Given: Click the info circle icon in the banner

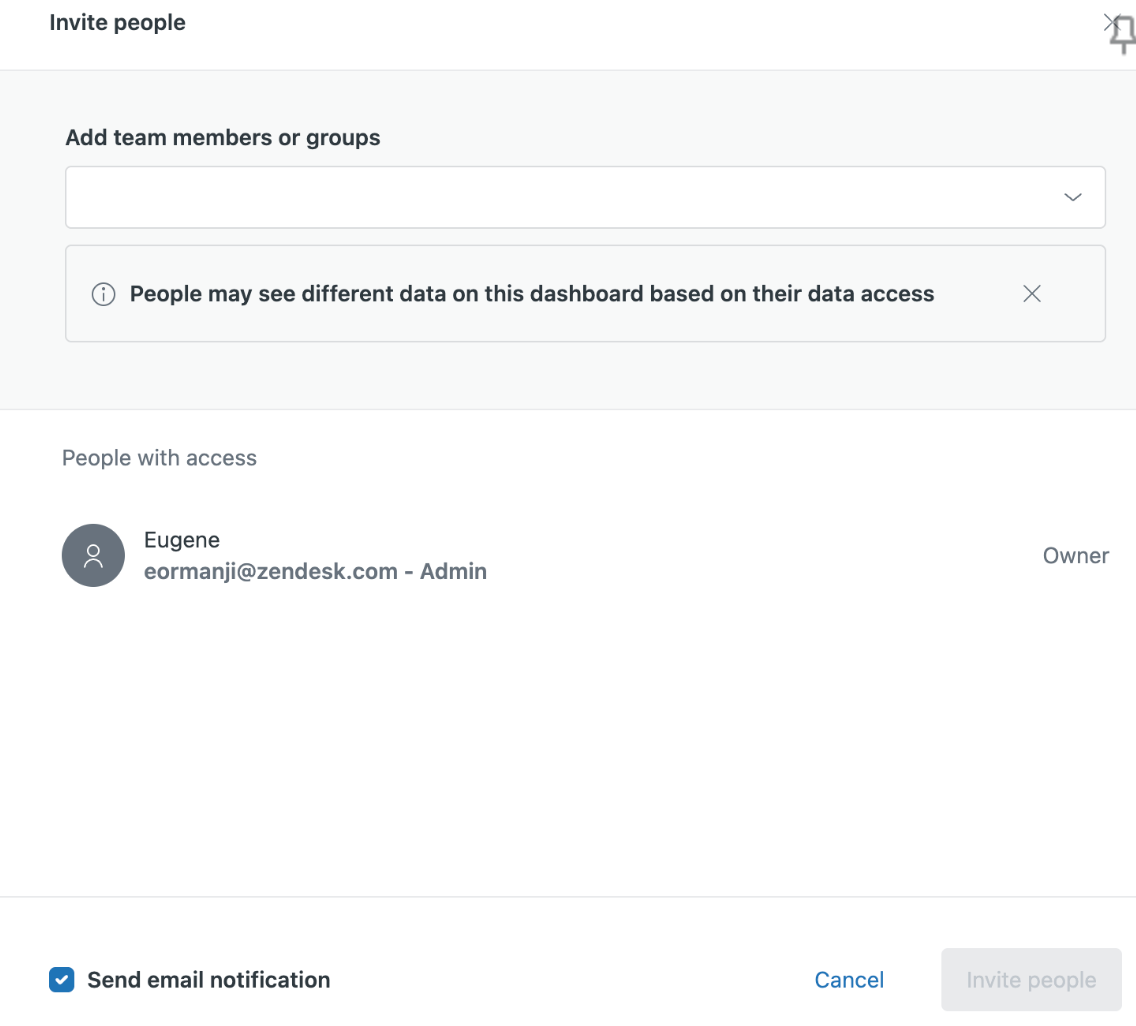Looking at the screenshot, I should click(103, 294).
